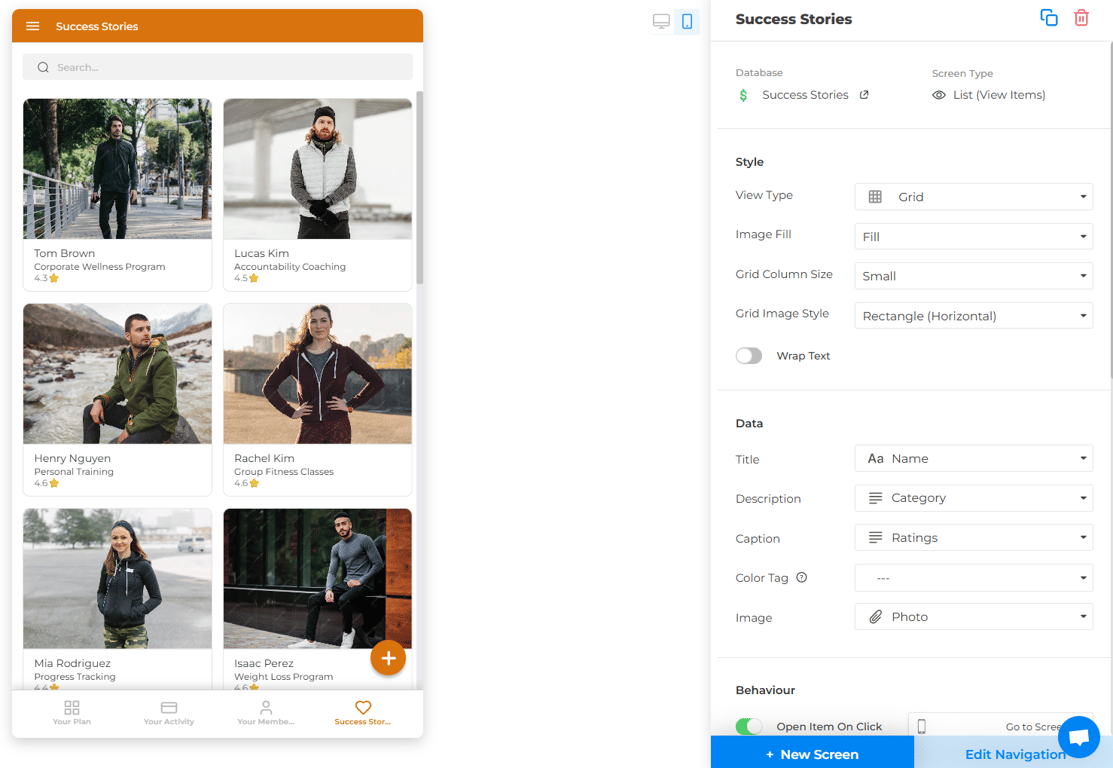Open the View Type dropdown
The image size is (1113, 768).
tap(973, 197)
